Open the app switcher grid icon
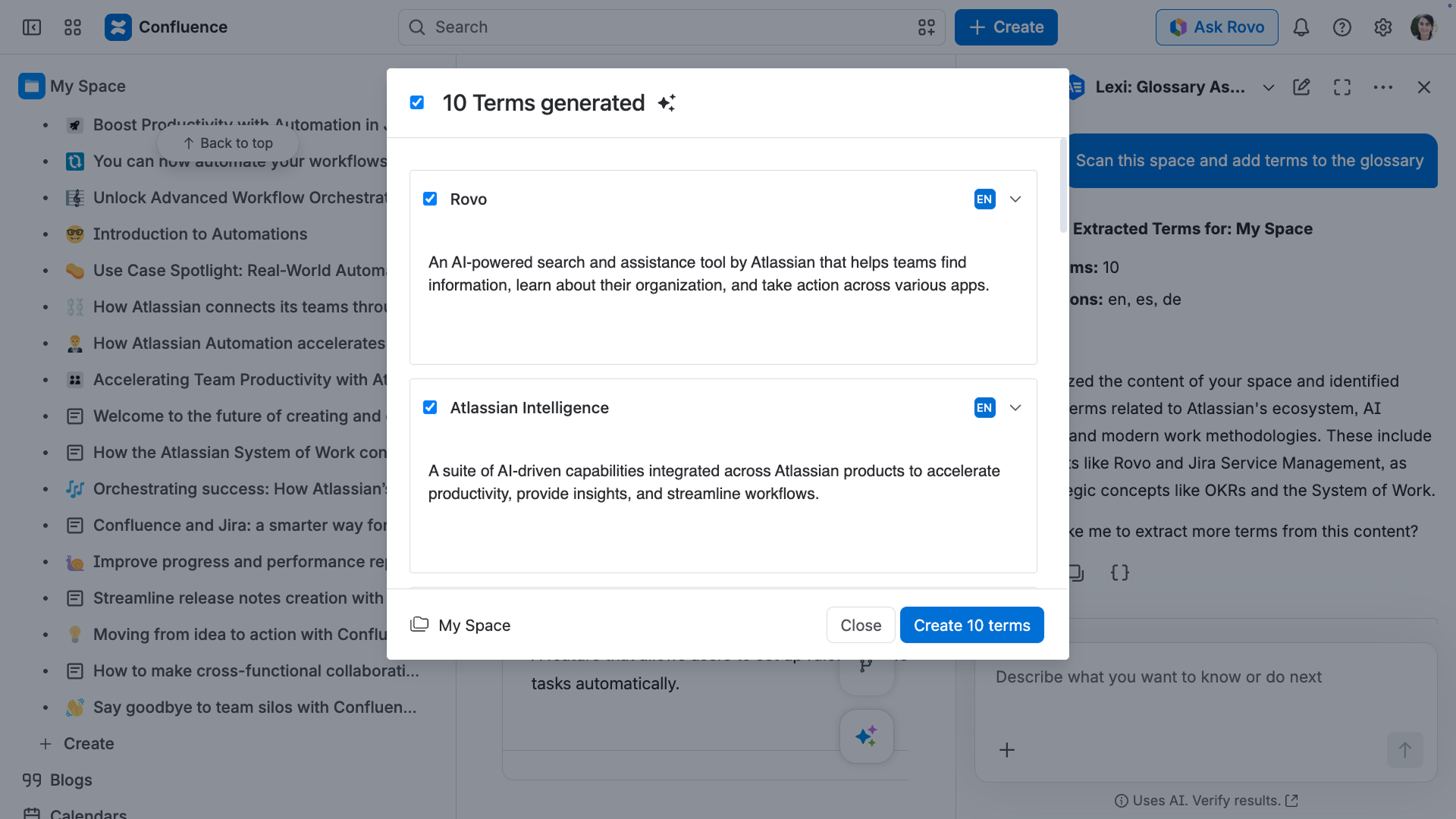 click(73, 27)
